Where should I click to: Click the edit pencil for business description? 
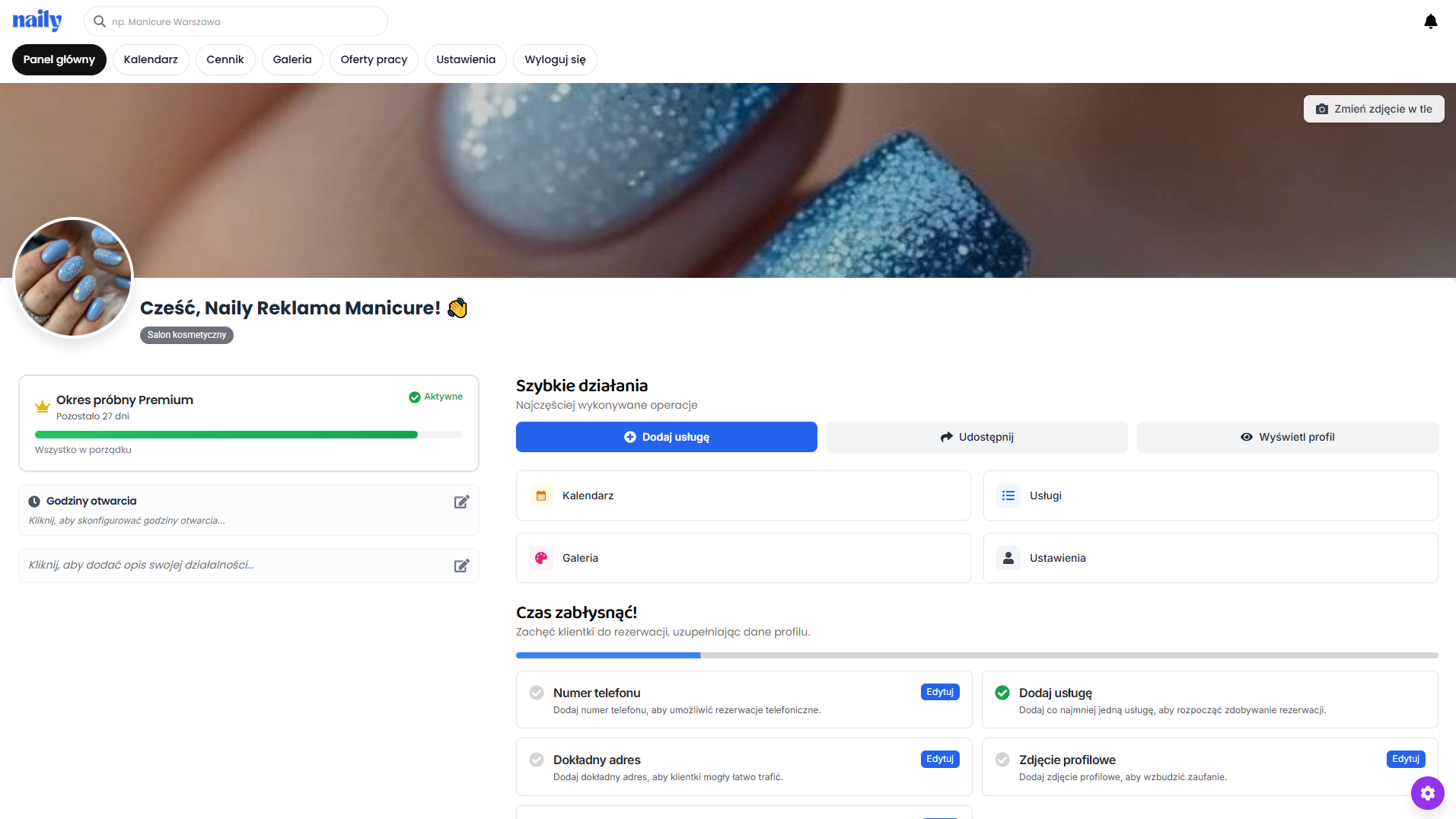click(461, 566)
